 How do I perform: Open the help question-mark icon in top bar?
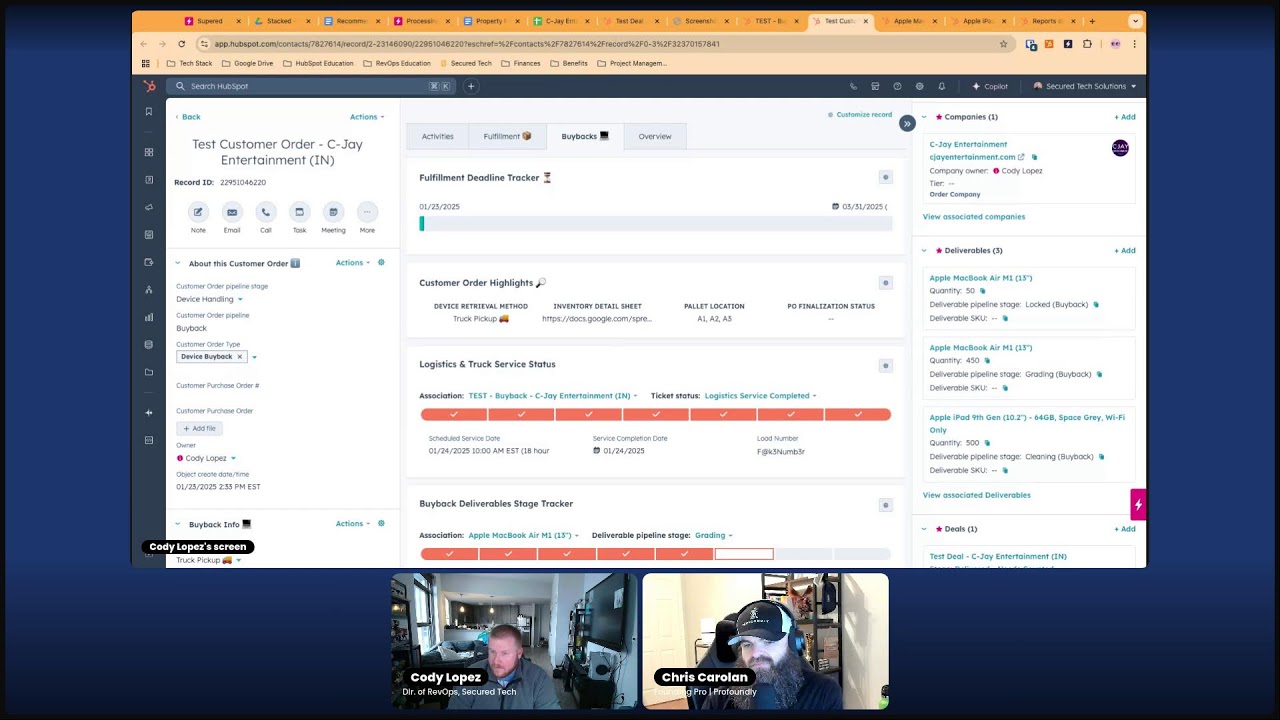(897, 86)
